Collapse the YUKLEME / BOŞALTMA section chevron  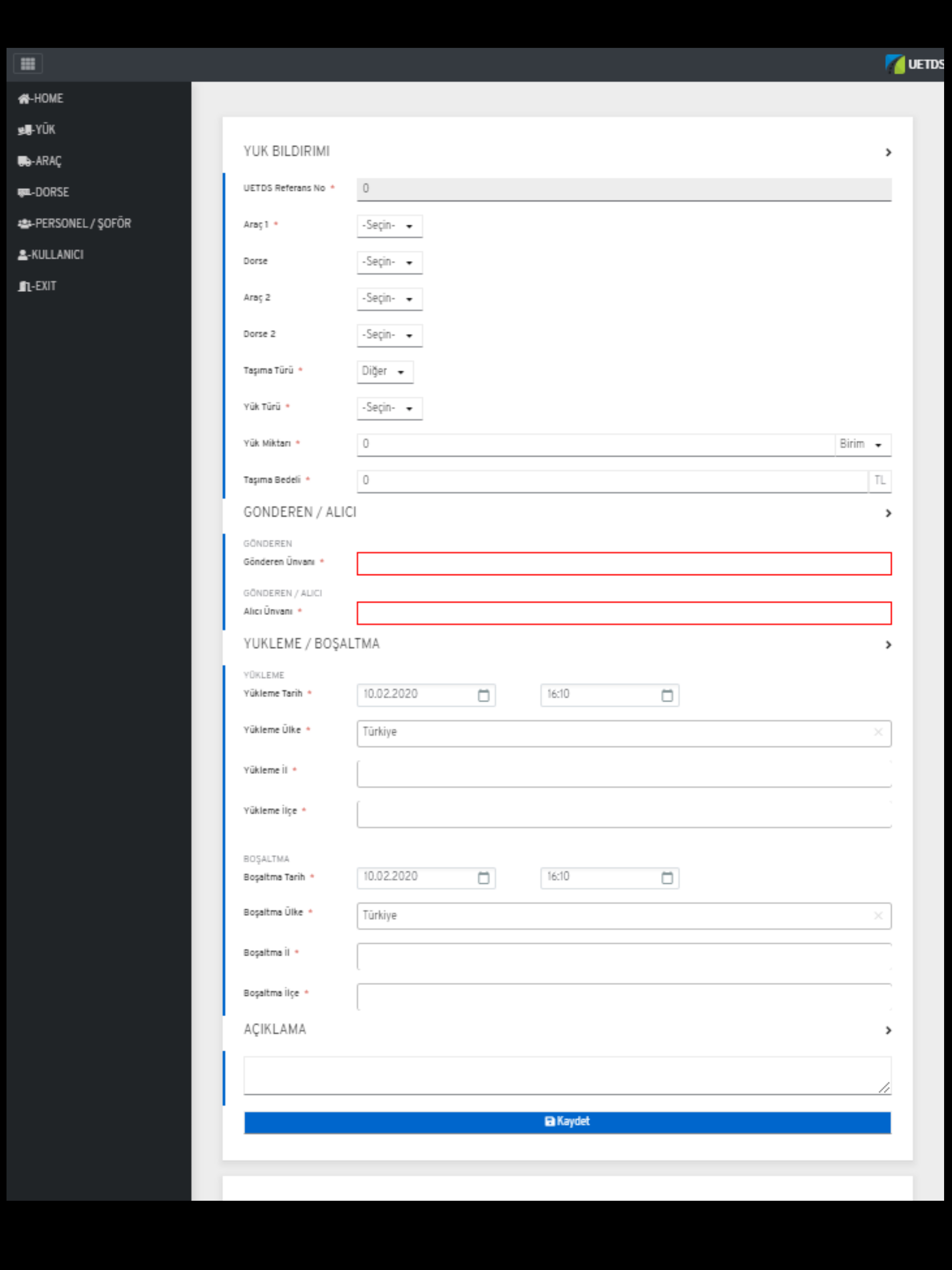point(888,645)
